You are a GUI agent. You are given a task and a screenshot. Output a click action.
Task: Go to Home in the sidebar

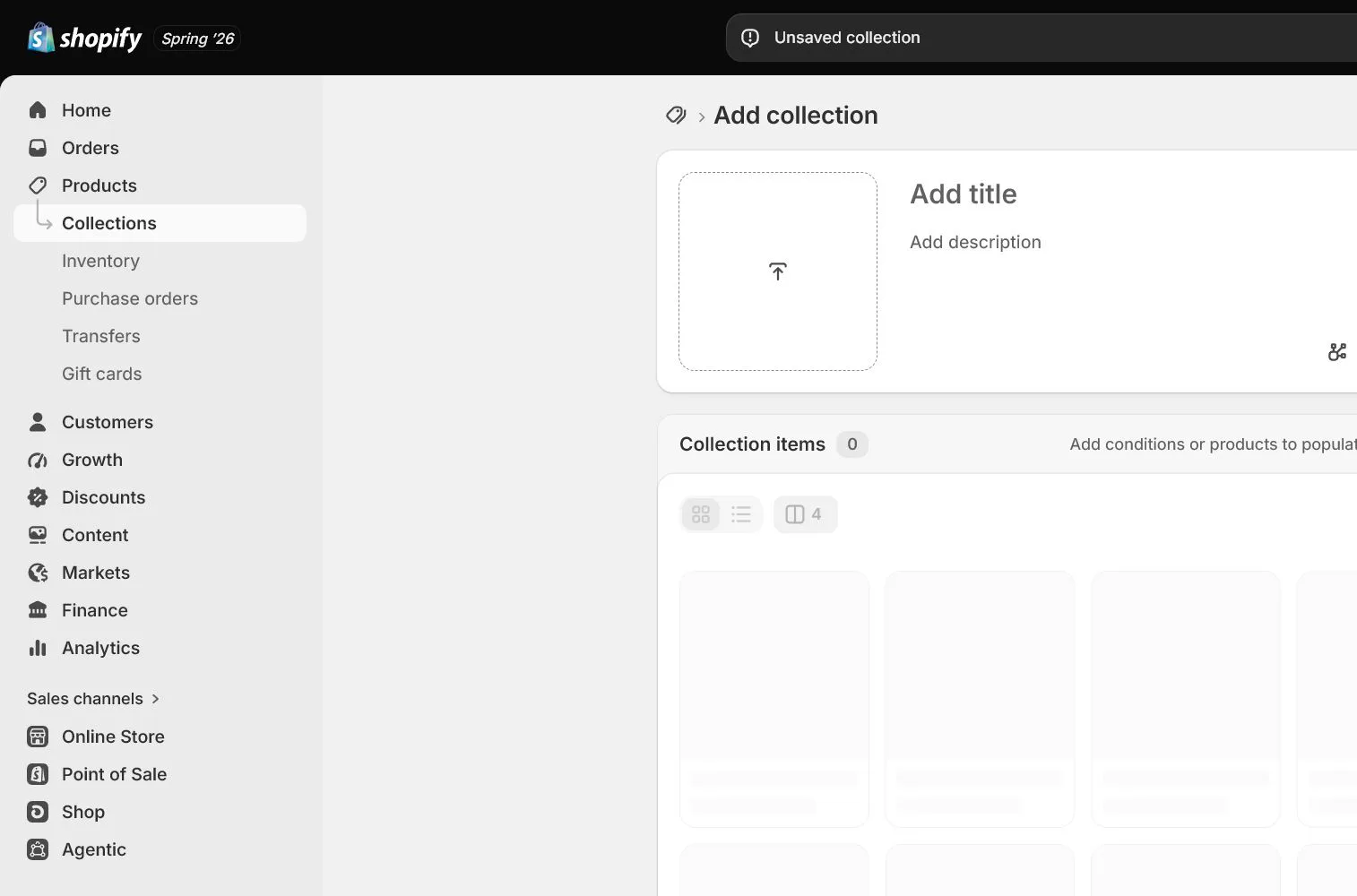[x=86, y=110]
